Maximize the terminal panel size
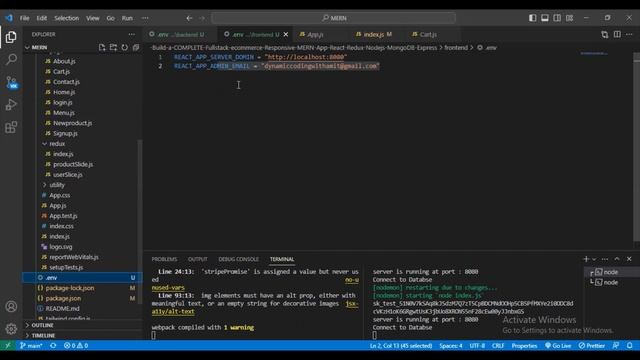The height and width of the screenshot is (360, 640). point(617,259)
